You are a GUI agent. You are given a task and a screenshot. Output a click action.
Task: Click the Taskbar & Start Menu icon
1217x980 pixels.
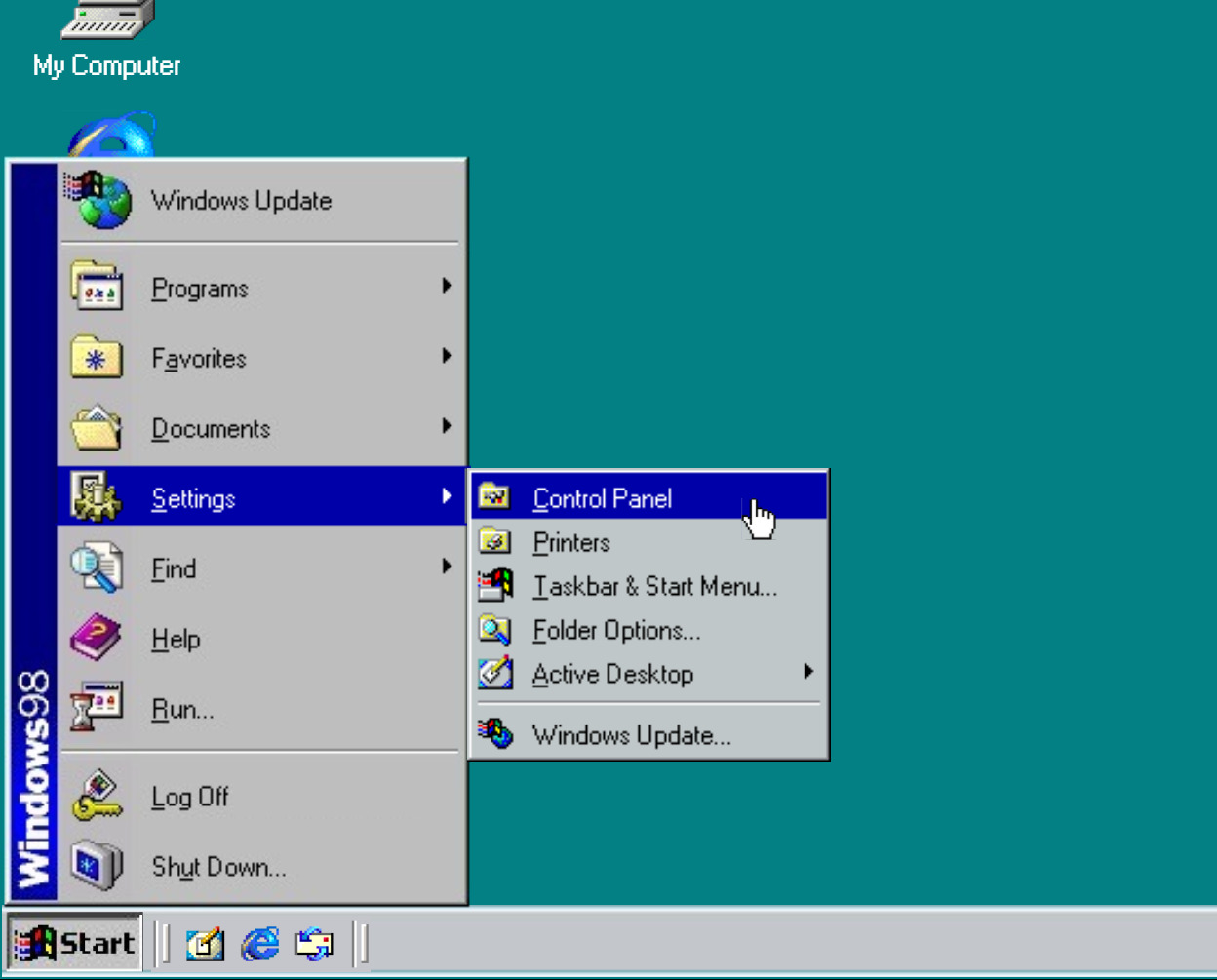[x=494, y=585]
